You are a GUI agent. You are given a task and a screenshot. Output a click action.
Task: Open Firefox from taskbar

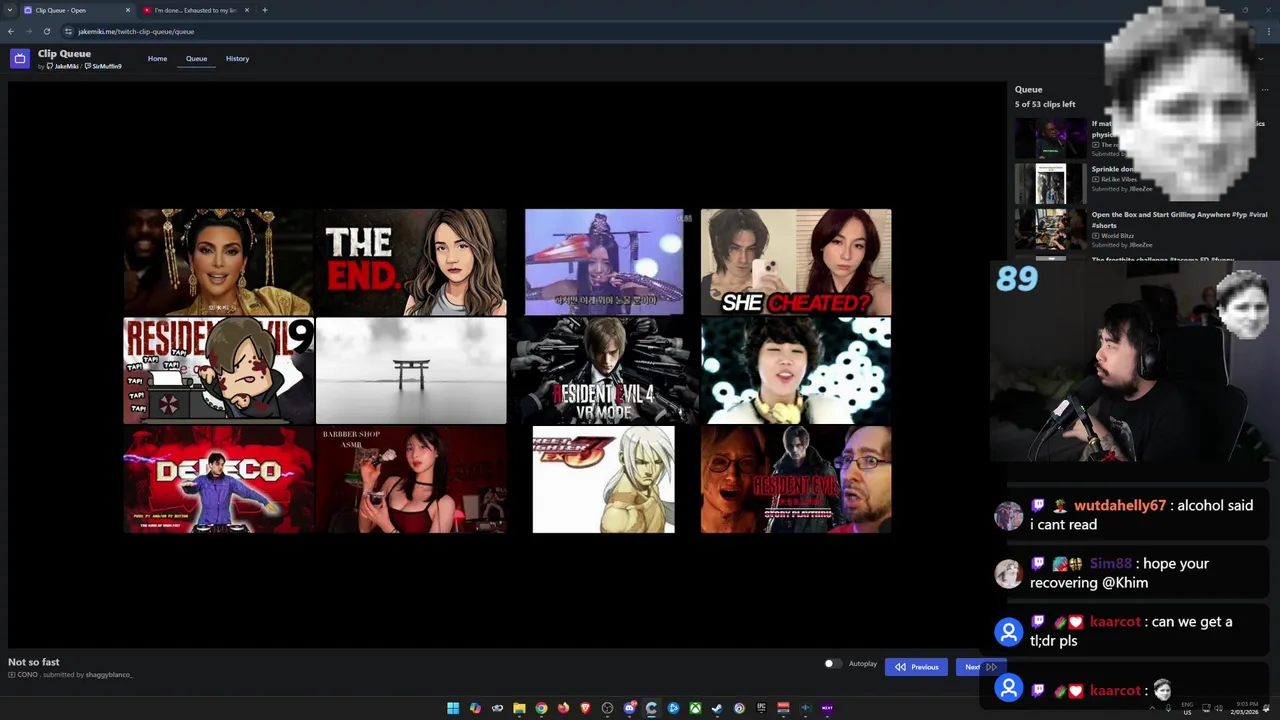coord(563,708)
